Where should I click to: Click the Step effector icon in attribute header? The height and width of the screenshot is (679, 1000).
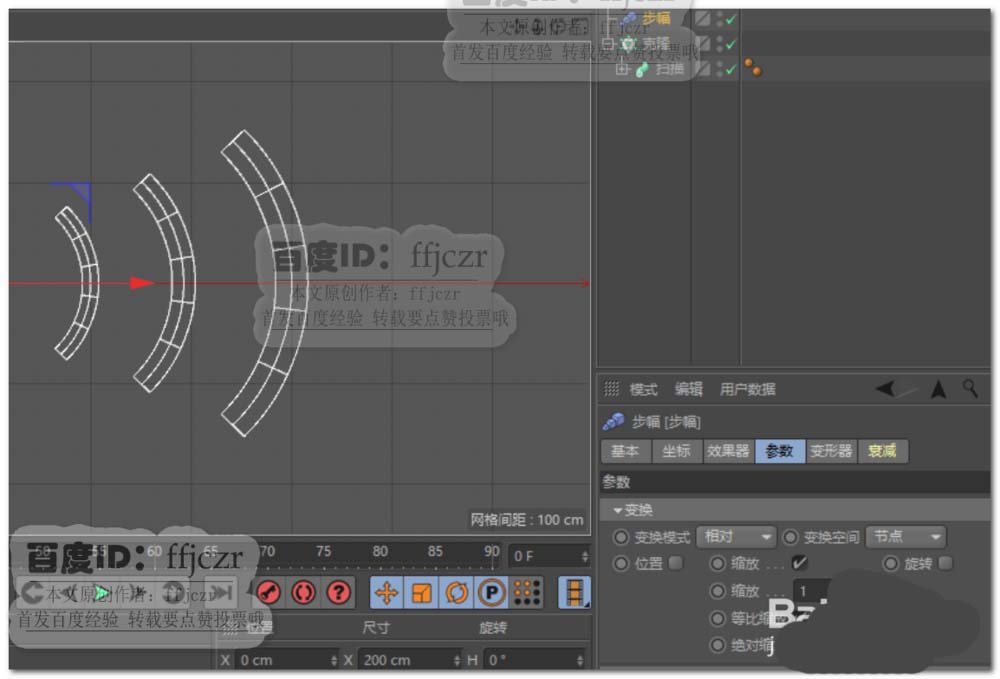click(x=614, y=421)
